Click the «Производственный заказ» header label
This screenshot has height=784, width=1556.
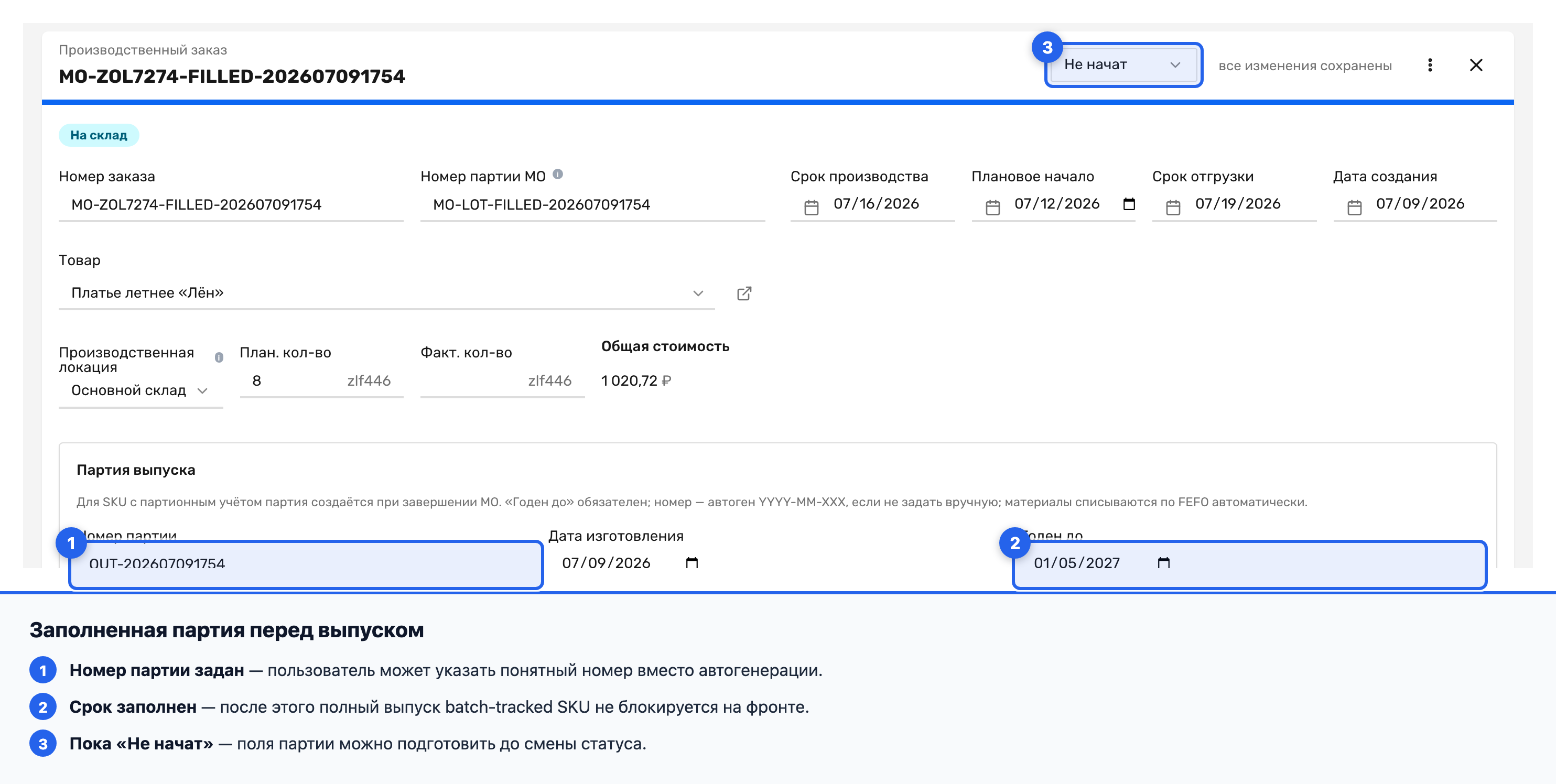click(143, 50)
